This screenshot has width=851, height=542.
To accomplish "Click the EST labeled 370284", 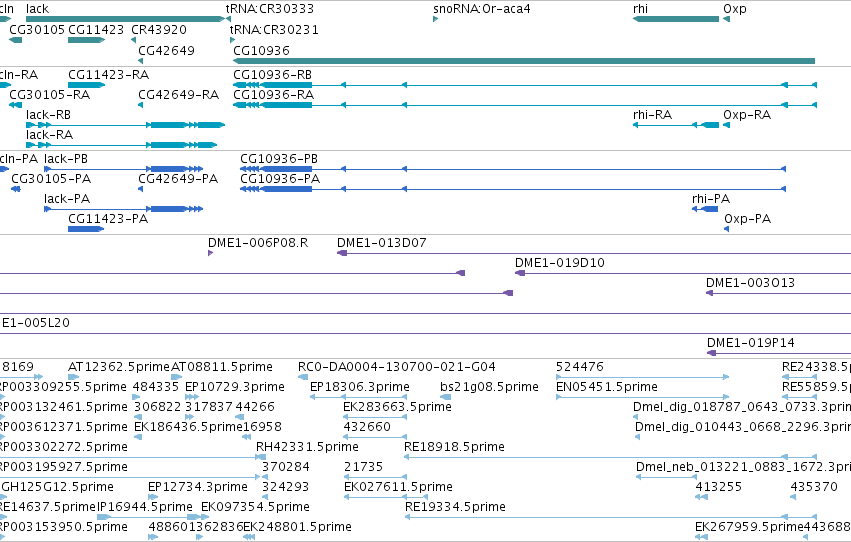I will point(285,467).
